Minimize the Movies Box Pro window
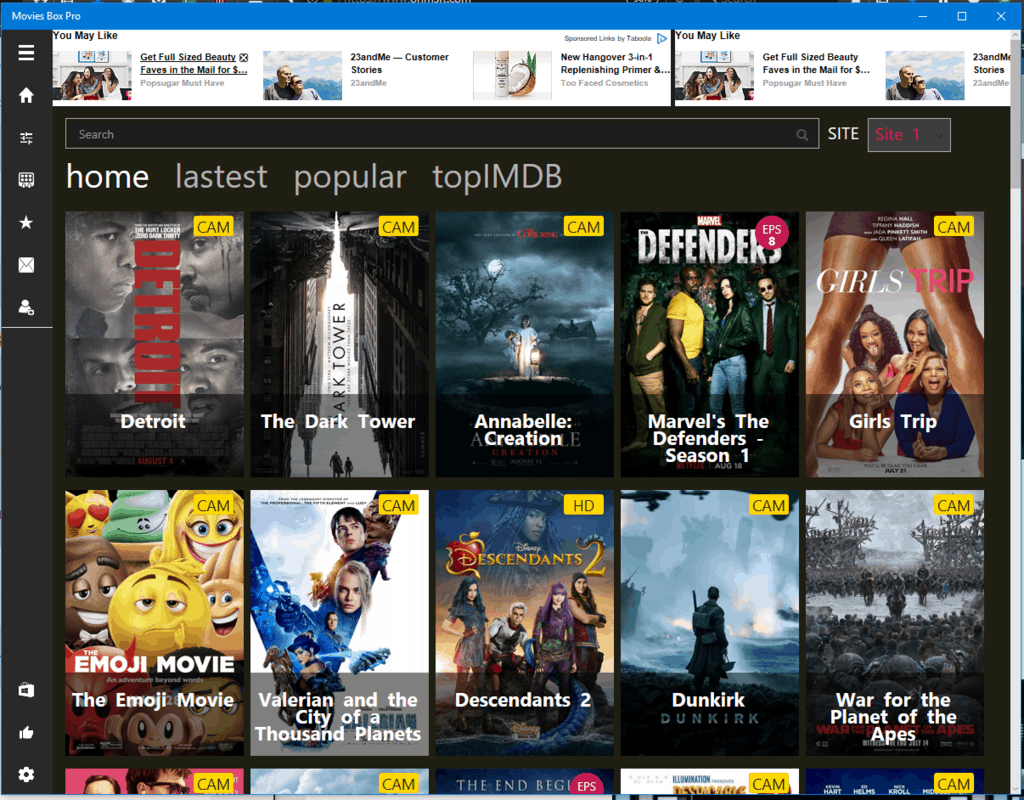 pos(923,16)
